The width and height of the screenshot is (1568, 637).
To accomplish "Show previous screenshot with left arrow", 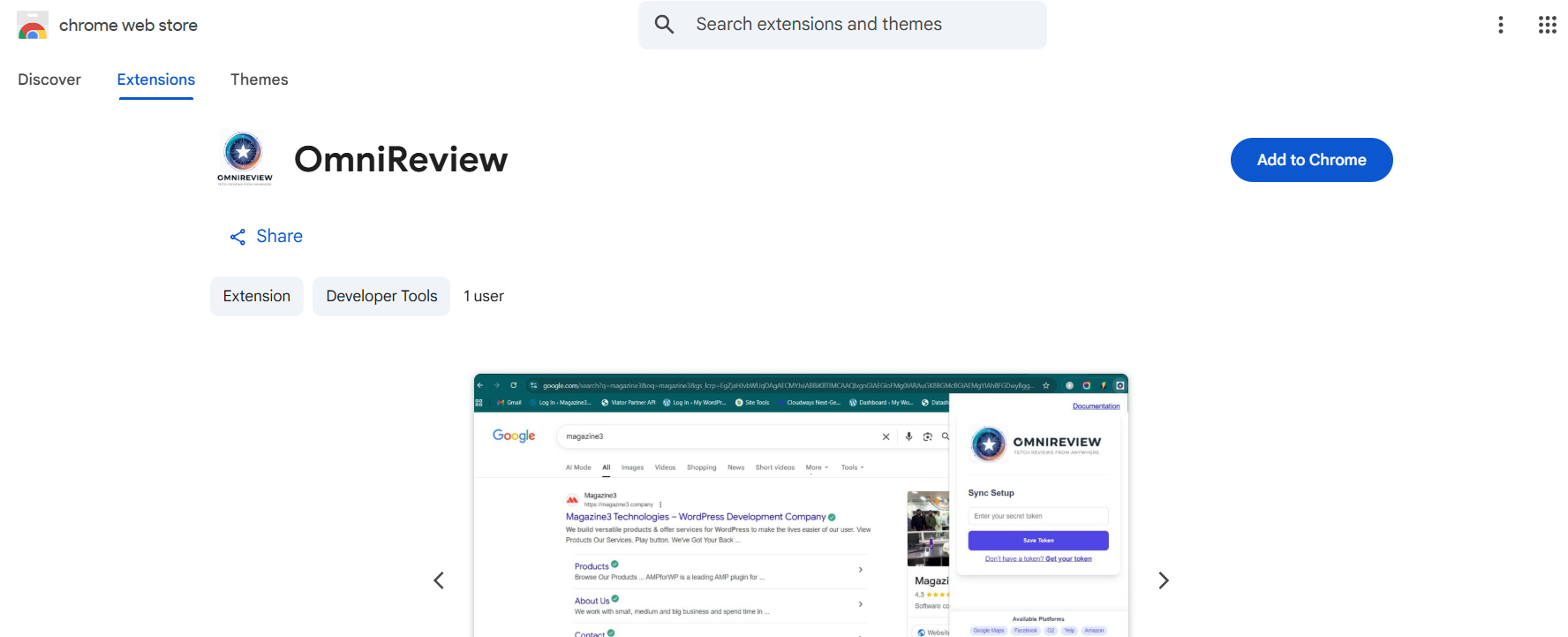I will [439, 580].
